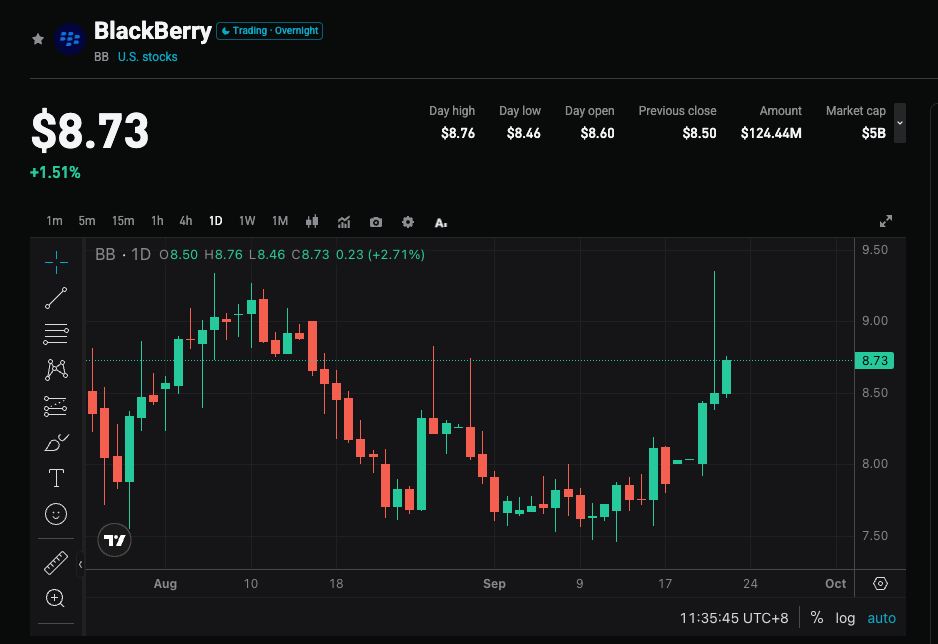Click the Market cap $5B value

(x=873, y=133)
